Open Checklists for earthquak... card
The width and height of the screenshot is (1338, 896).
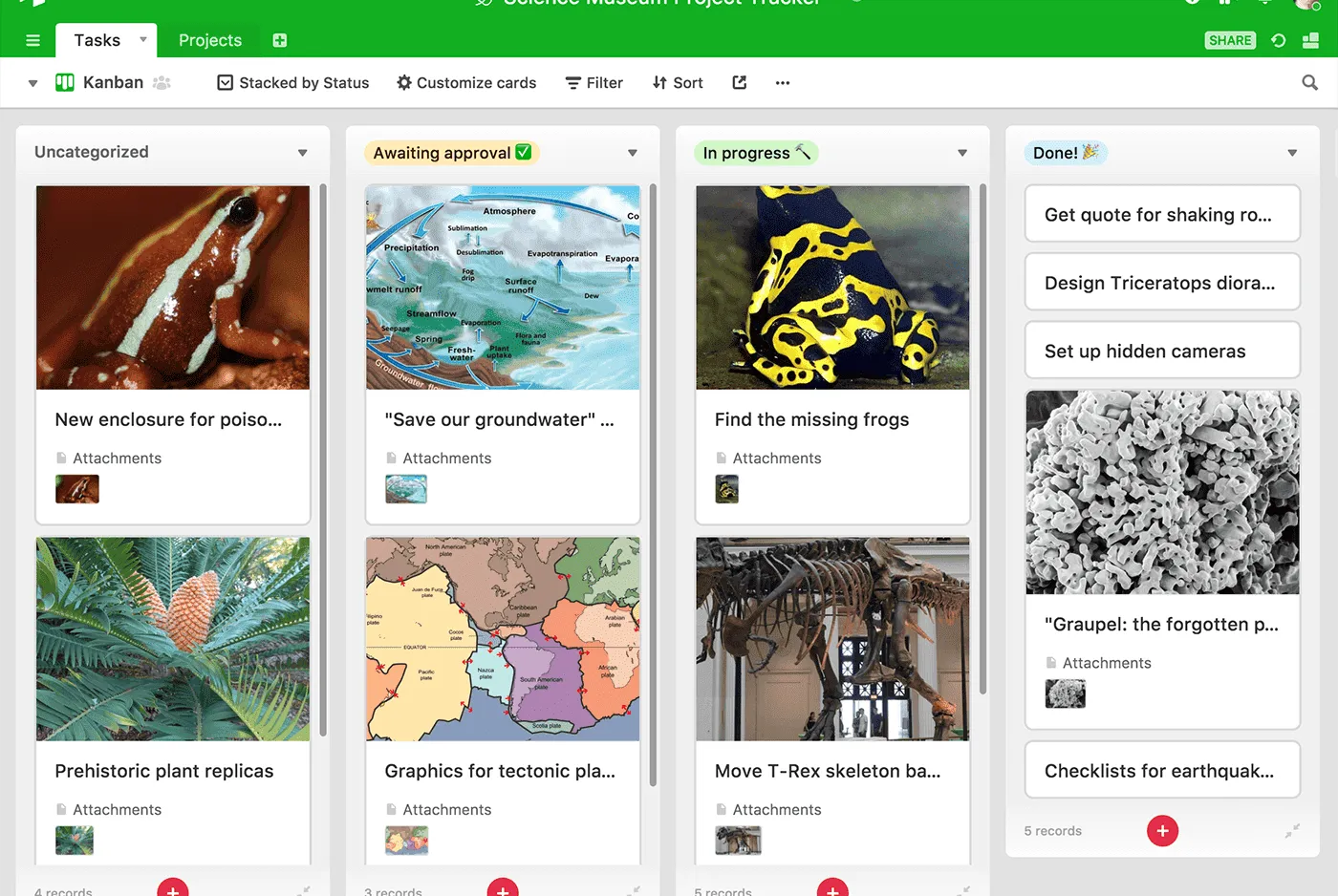(x=1162, y=770)
